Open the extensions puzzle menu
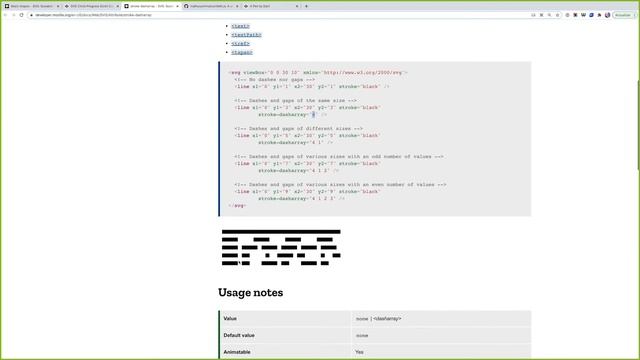Image resolution: width=640 pixels, height=360 pixels. point(599,15)
